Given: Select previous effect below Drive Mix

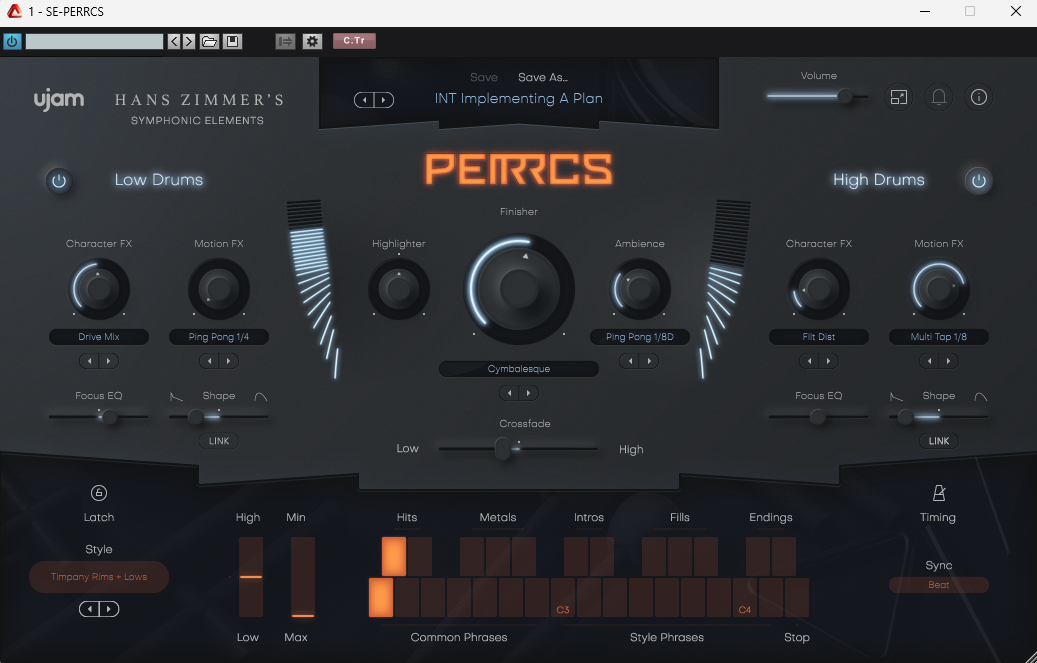Looking at the screenshot, I should [89, 361].
